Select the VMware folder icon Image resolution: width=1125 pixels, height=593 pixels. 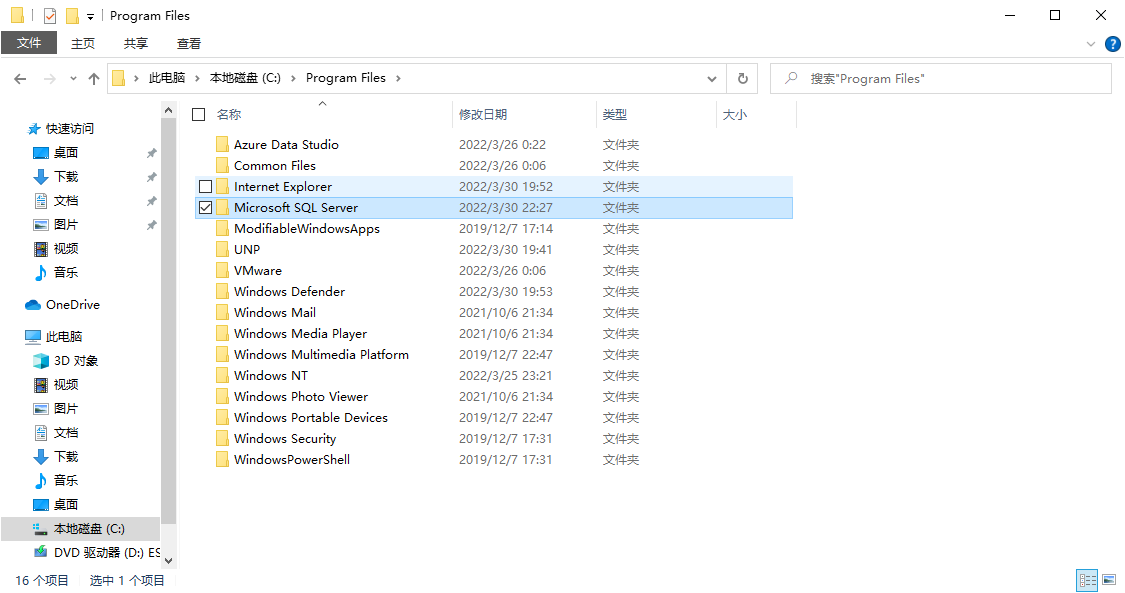[222, 270]
